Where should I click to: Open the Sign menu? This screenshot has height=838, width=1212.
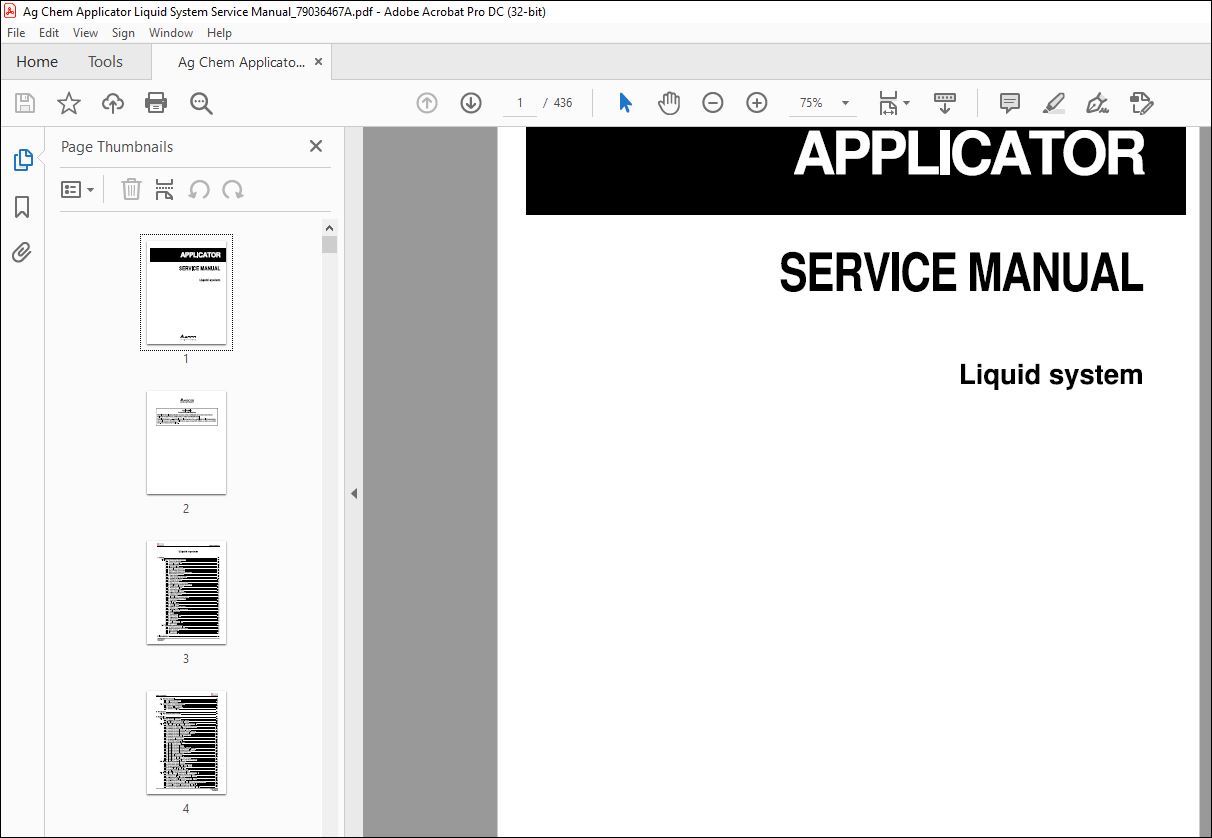click(x=123, y=33)
